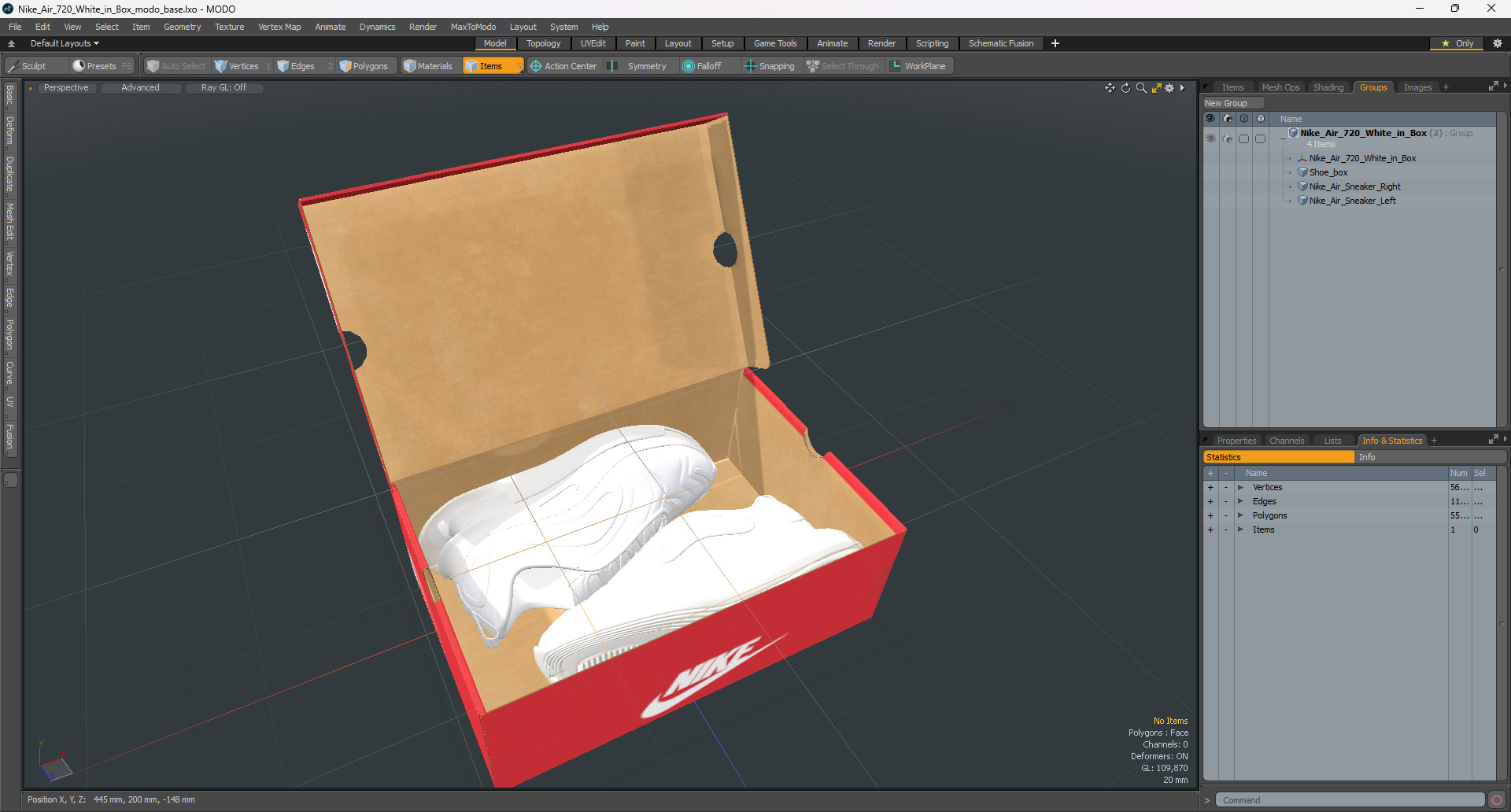The width and height of the screenshot is (1511, 812).
Task: Switch to the UVEdit layout tab
Action: [593, 43]
